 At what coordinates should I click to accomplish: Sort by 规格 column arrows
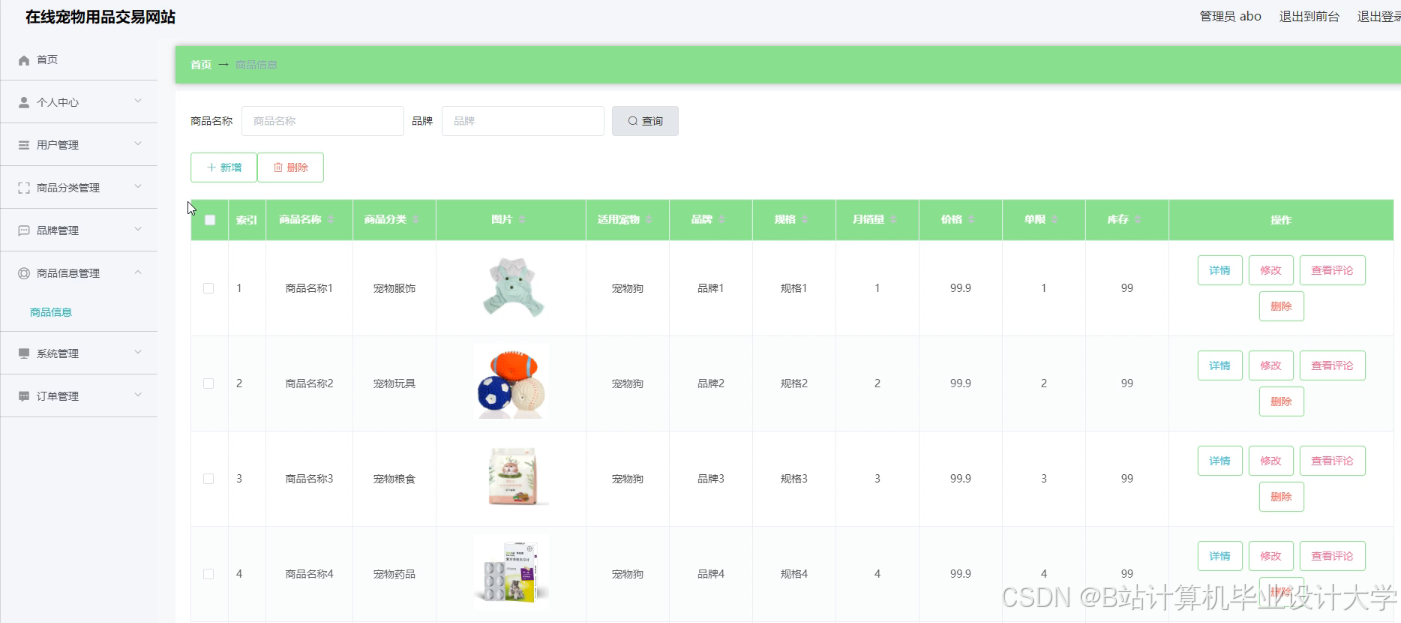pos(805,220)
